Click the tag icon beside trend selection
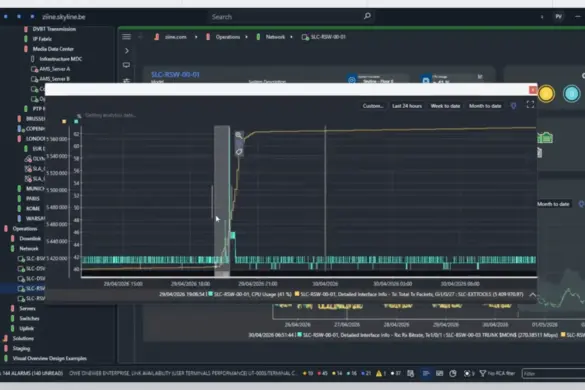Viewport: 585px width, 390px height. tap(239, 152)
